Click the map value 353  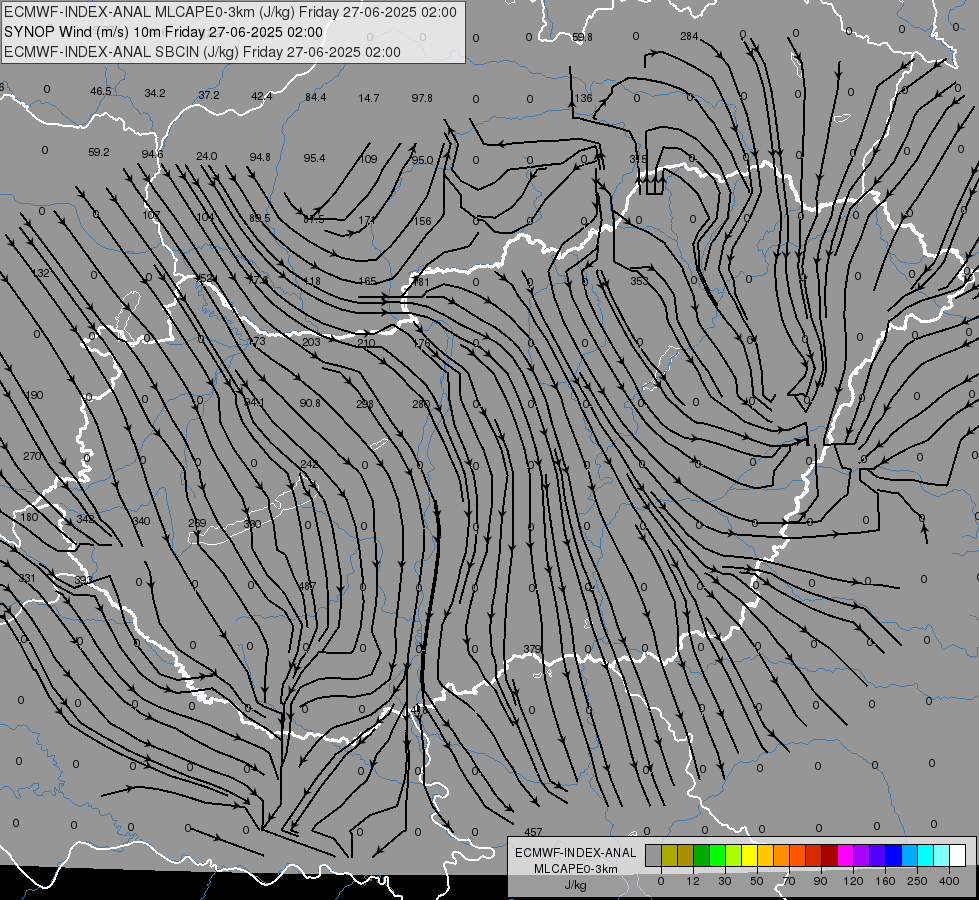click(x=639, y=281)
